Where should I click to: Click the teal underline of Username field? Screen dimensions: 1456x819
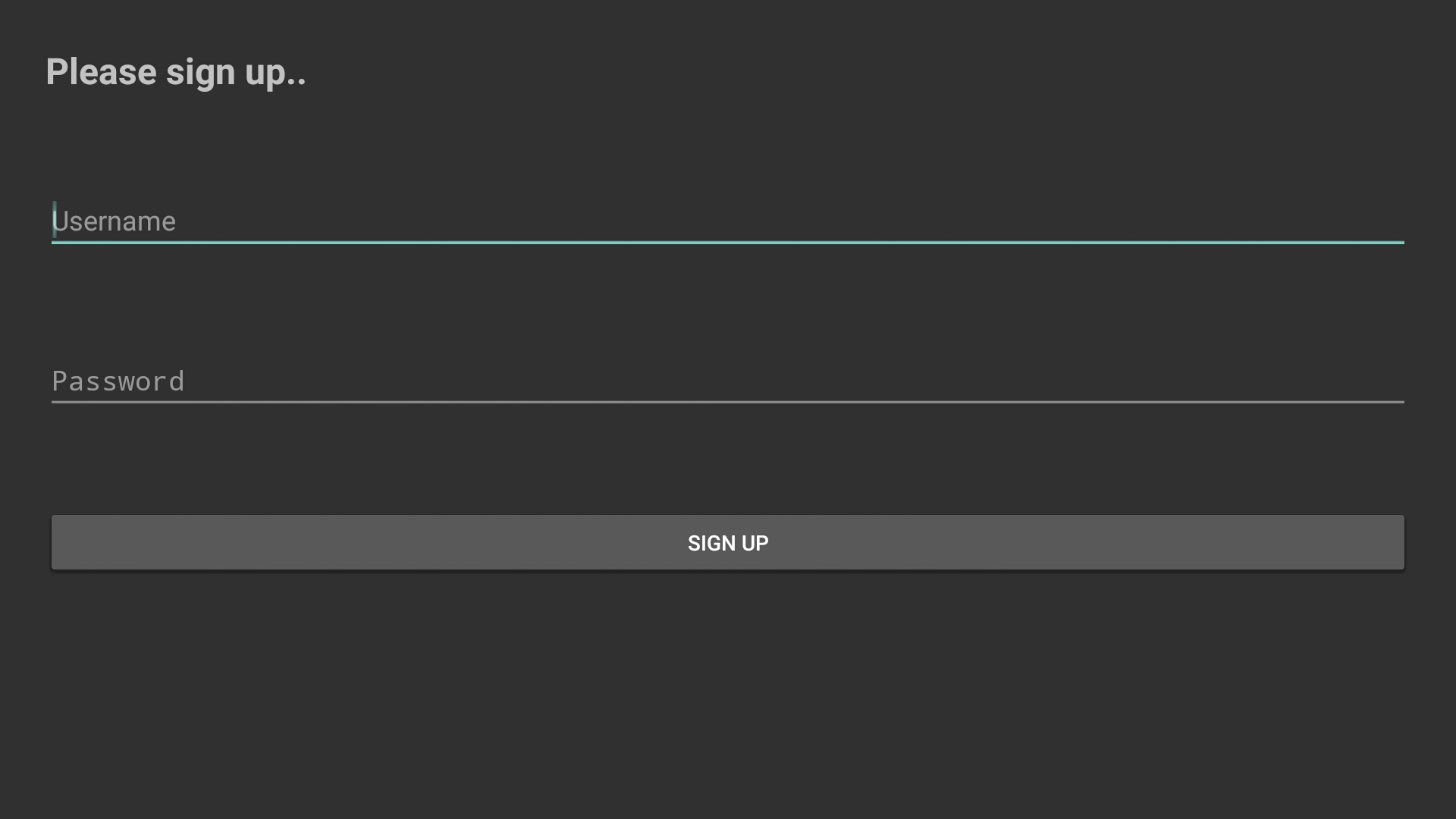tap(728, 242)
